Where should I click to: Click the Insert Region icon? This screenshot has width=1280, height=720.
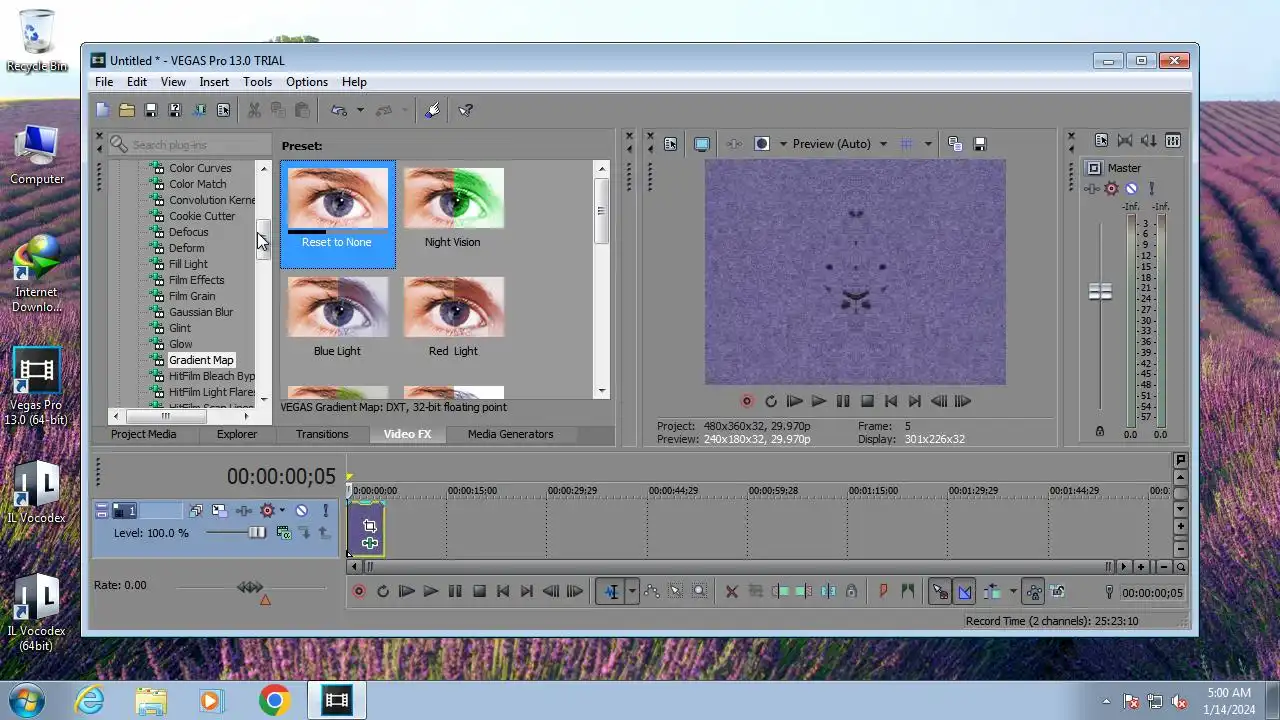[x=907, y=592]
